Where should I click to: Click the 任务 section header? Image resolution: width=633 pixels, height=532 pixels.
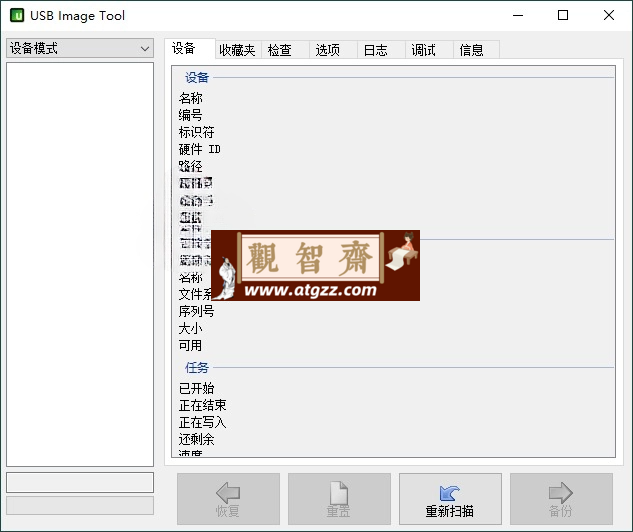click(x=197, y=367)
